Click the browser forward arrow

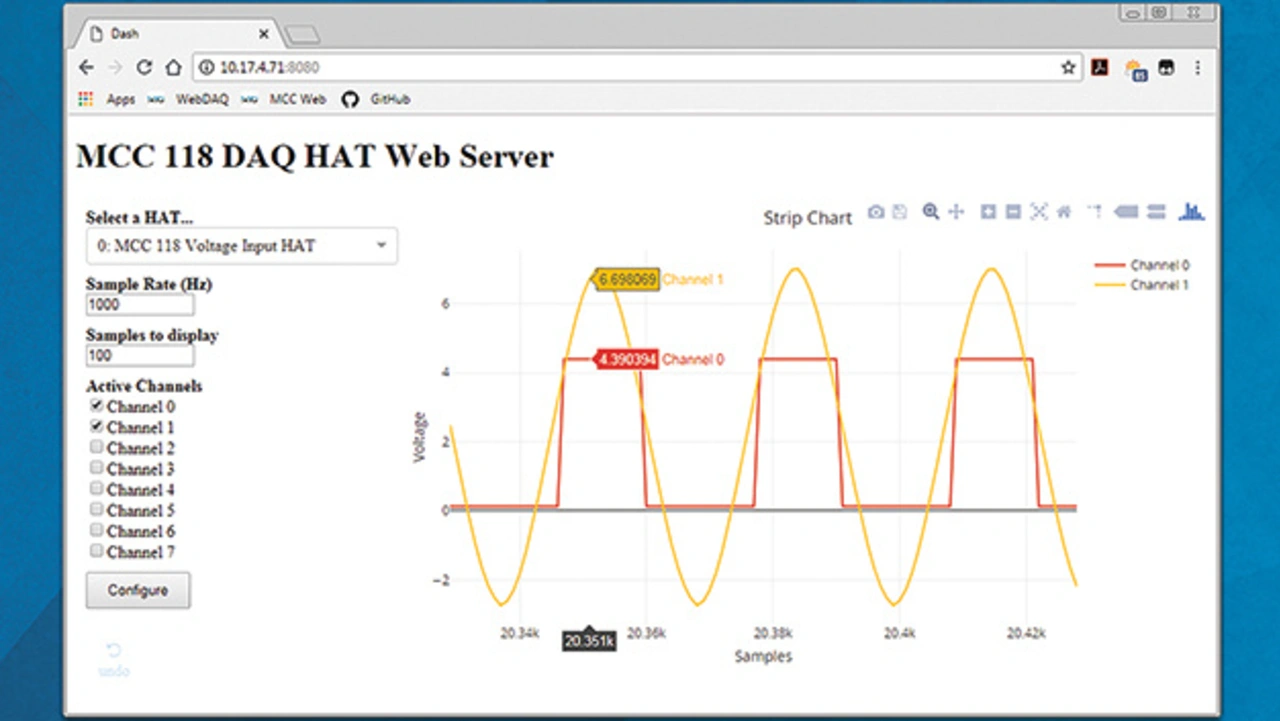(114, 68)
